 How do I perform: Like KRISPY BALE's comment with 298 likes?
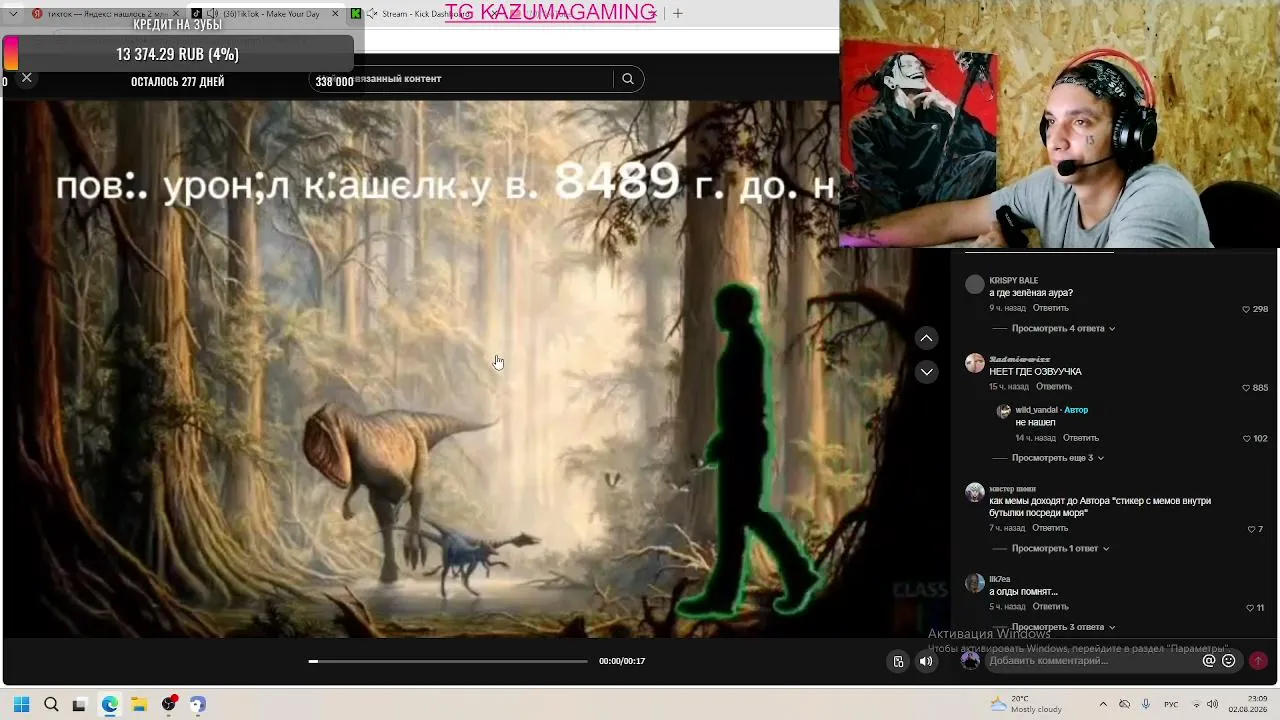[1246, 309]
